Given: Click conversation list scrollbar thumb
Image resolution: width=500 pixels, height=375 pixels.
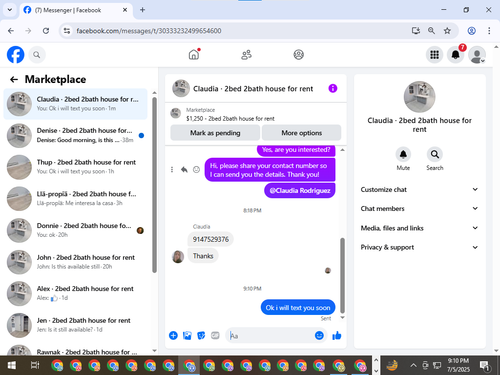Looking at the screenshot, I should click(x=154, y=185).
